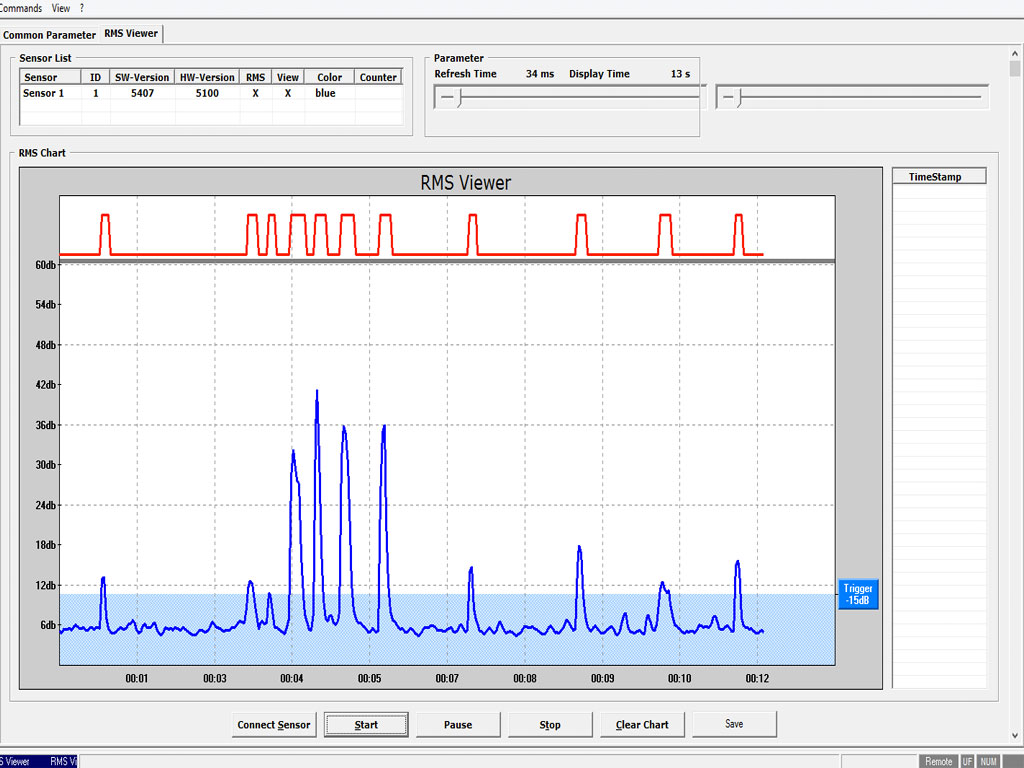Click the Refresh Time 34 ms value
This screenshot has height=768, width=1024.
(539, 74)
